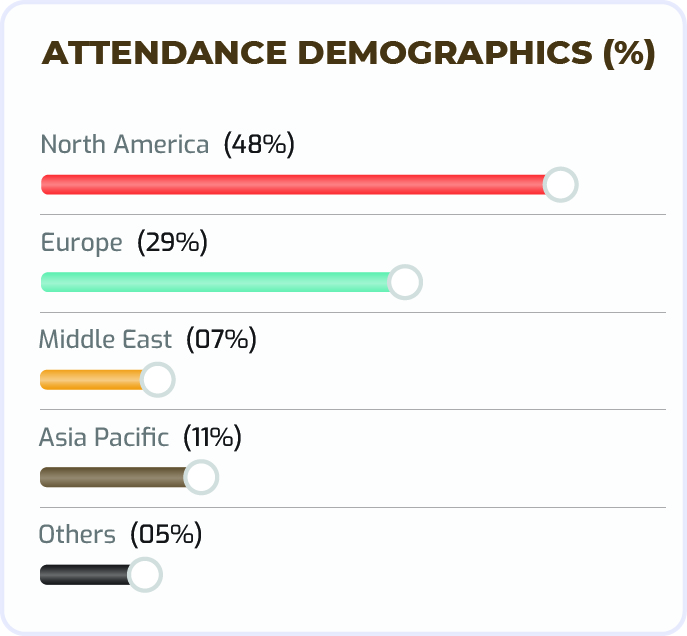Click the orange Middle East bar
The height and width of the screenshot is (636, 687).
[x=90, y=380]
